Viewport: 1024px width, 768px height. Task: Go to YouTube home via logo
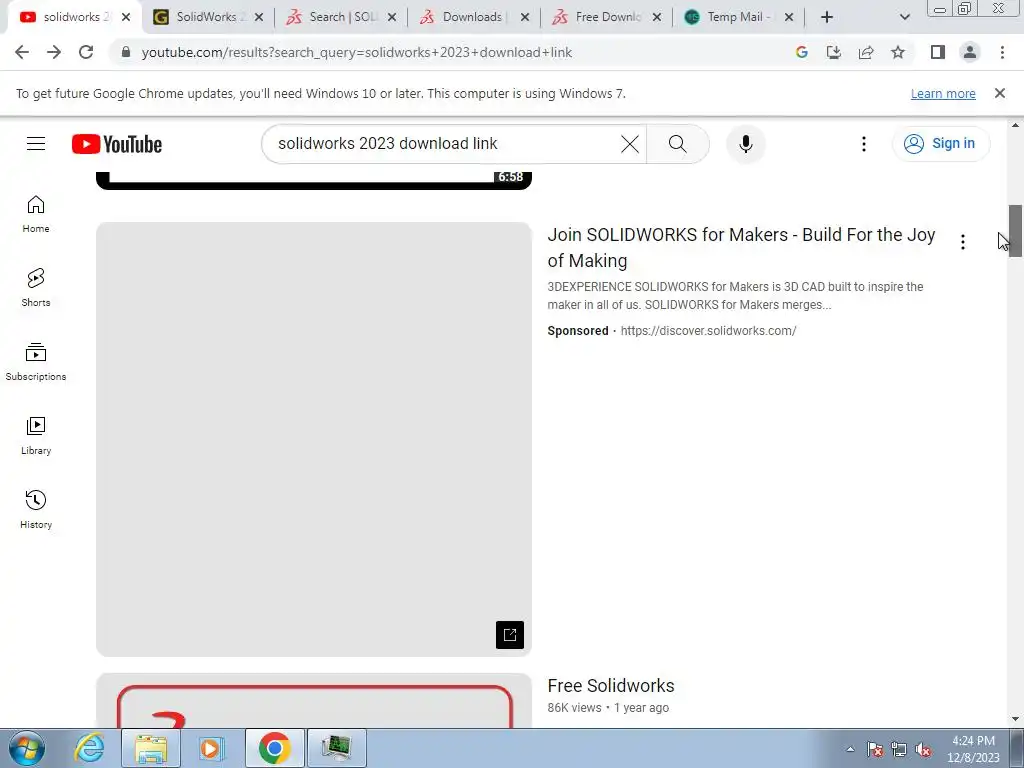(117, 144)
